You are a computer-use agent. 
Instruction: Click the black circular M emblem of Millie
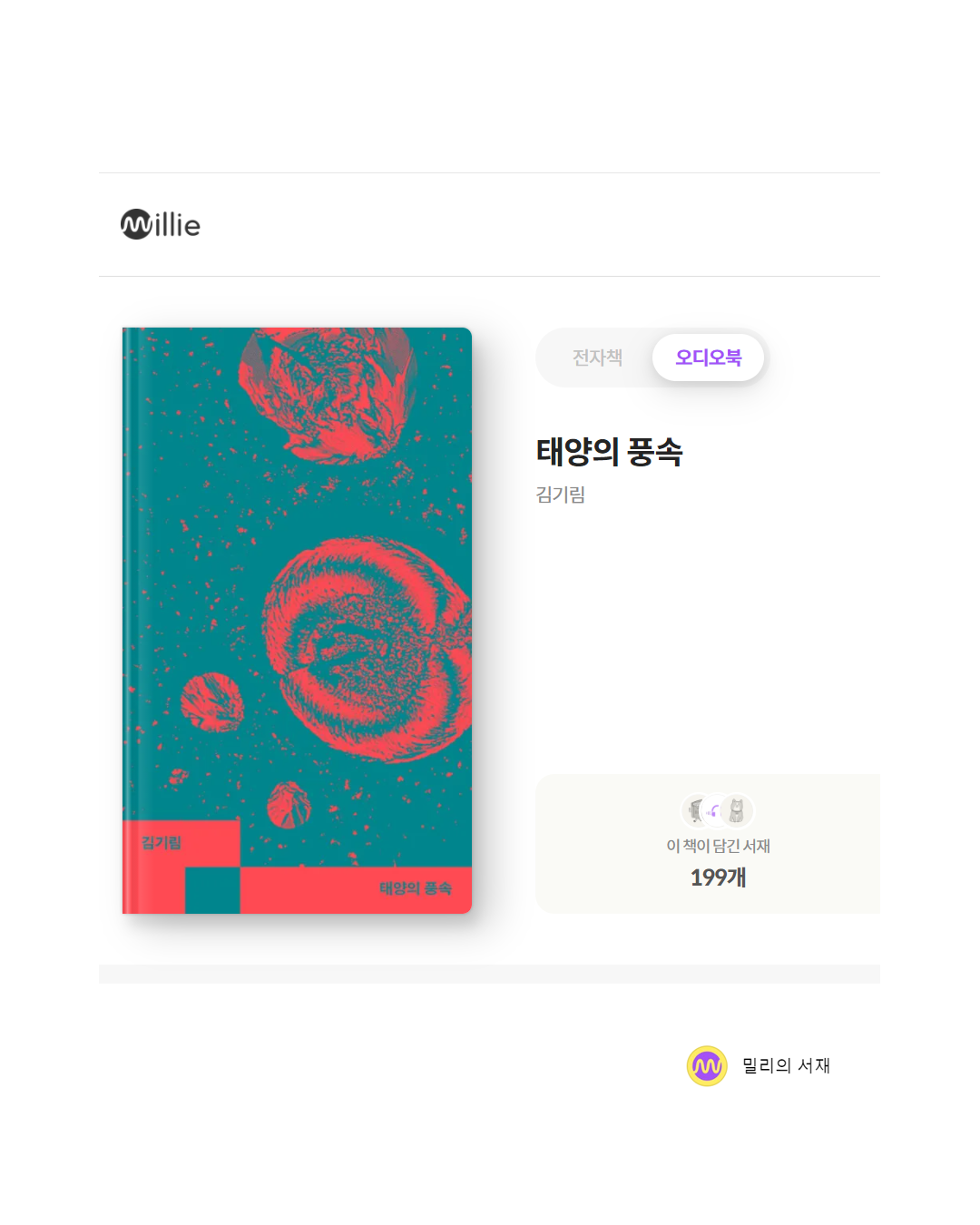coord(136,225)
